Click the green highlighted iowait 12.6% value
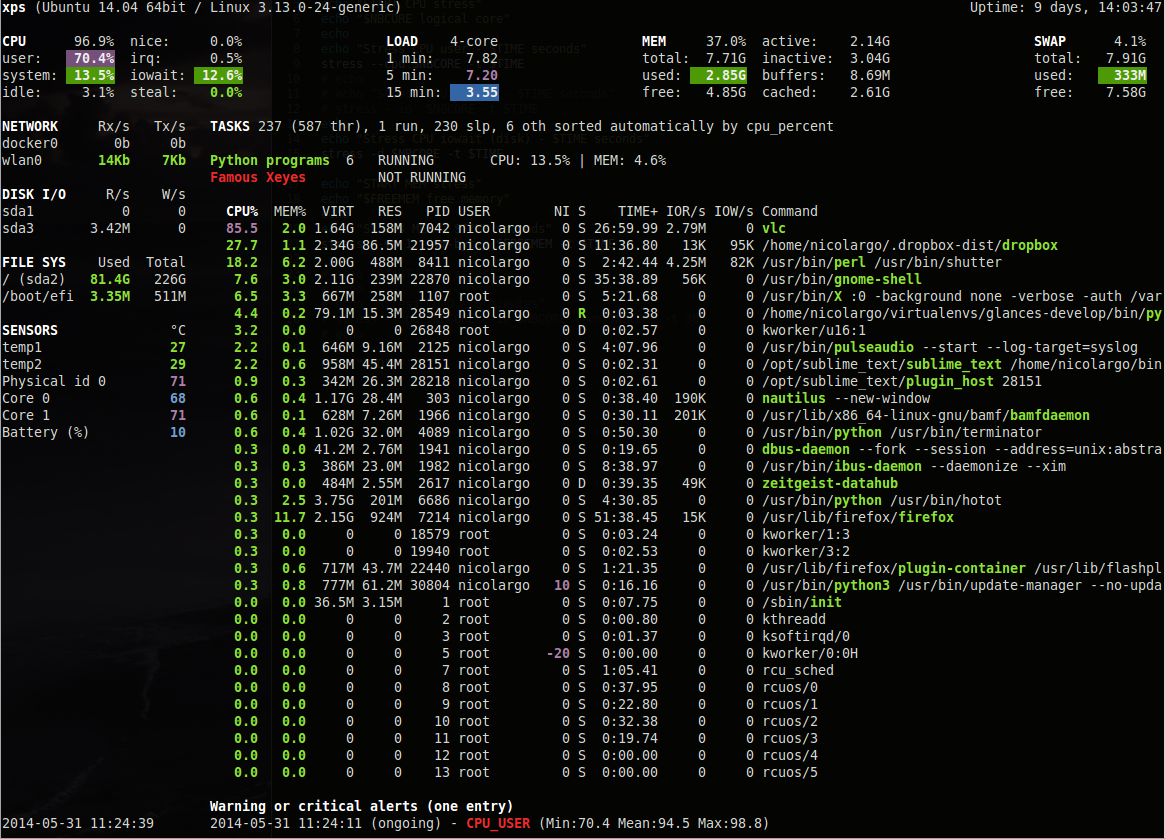 coord(218,75)
